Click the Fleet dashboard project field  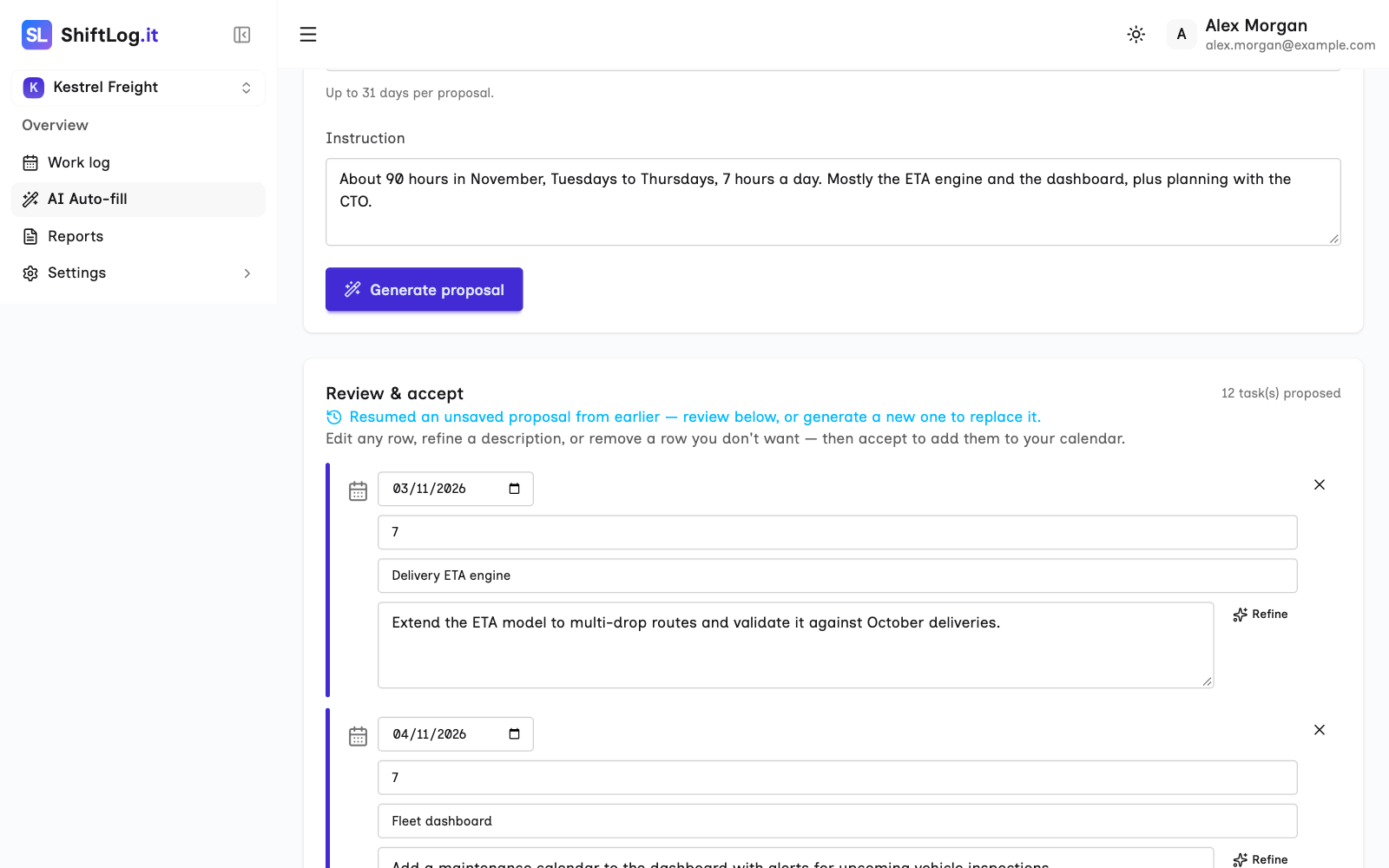pos(837,821)
